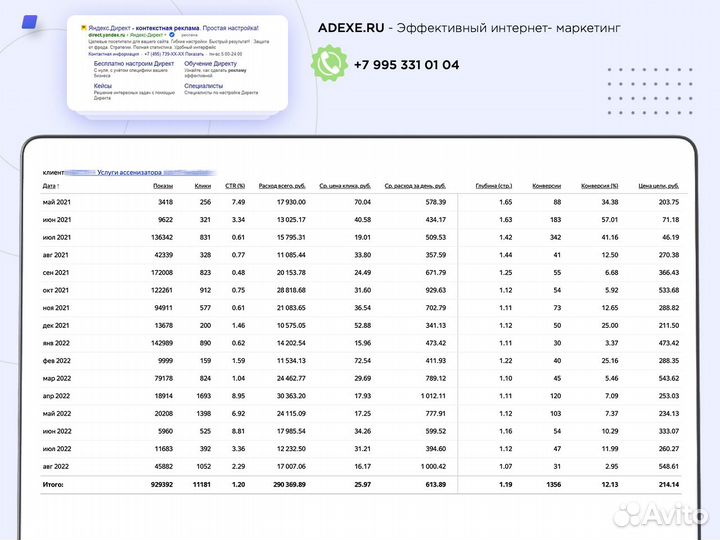Viewport: 720px width, 540px height.
Task: Click the Цена цели, руб. column header
Action: coord(658,186)
